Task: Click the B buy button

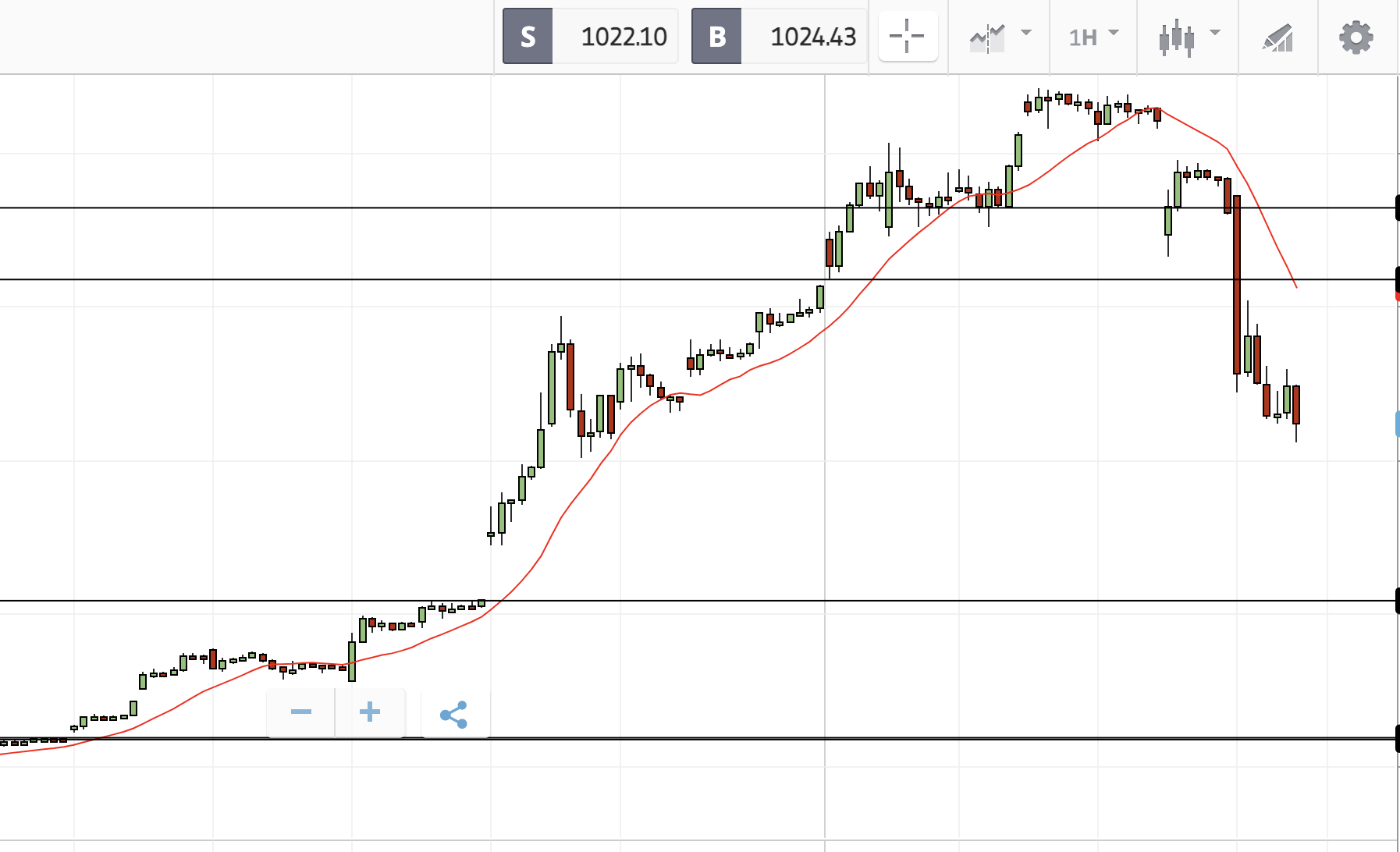Action: coord(716,36)
